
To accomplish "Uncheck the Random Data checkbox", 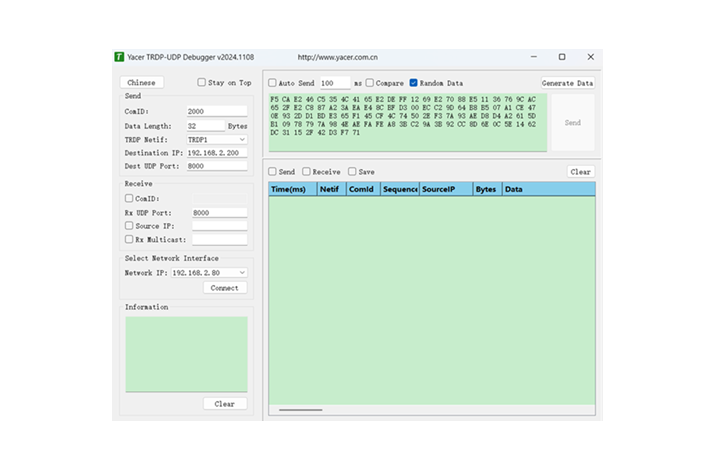I will click(x=413, y=83).
